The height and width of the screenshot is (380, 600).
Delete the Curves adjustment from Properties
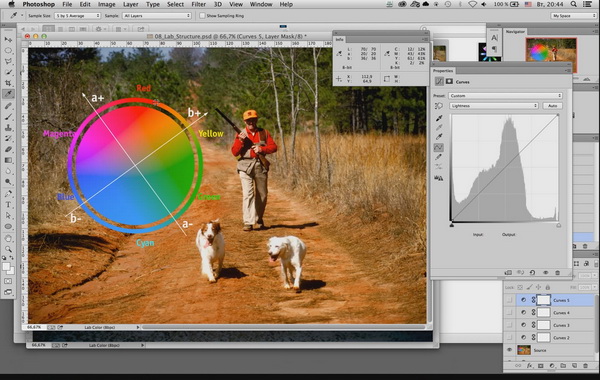tap(558, 272)
